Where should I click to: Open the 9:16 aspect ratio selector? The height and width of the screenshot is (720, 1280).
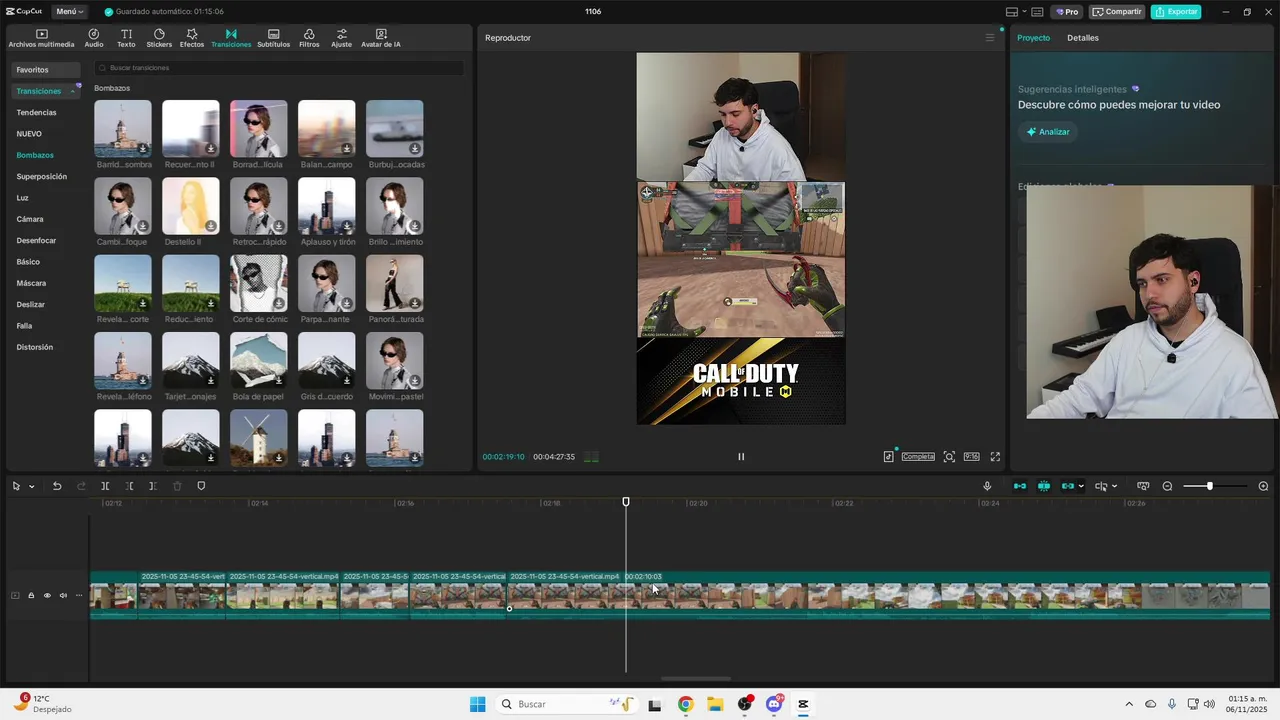(971, 456)
